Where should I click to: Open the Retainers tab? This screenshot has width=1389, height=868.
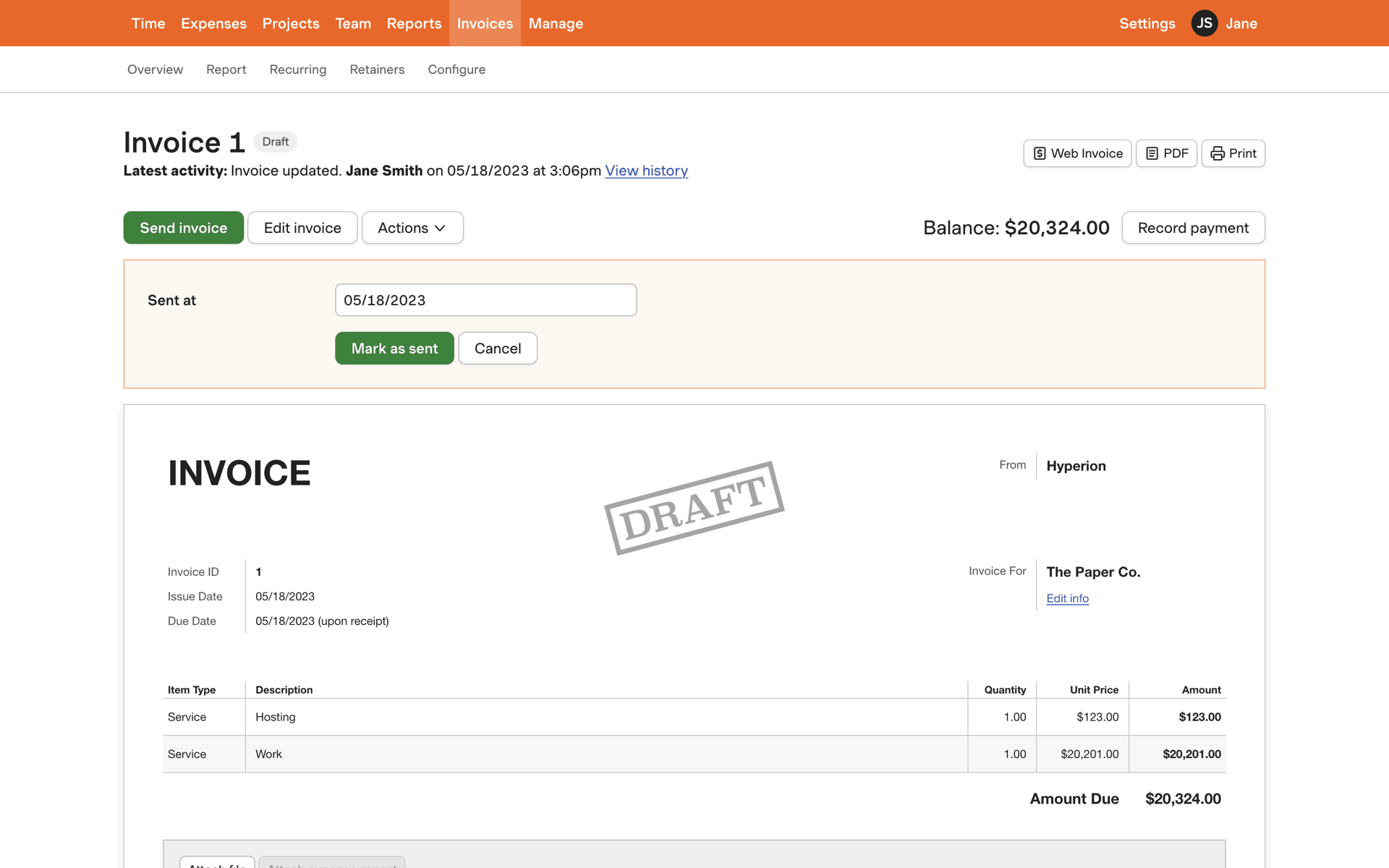pyautogui.click(x=377, y=69)
